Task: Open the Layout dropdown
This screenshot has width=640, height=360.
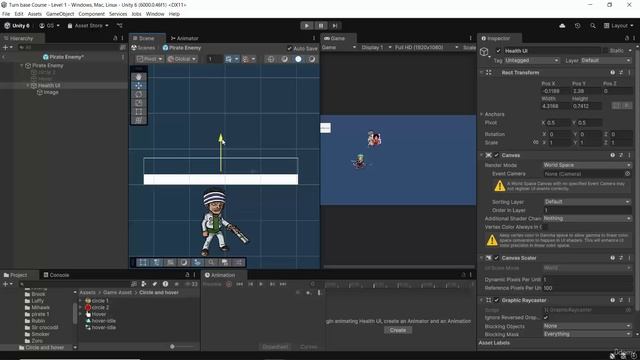Action: click(x=618, y=26)
